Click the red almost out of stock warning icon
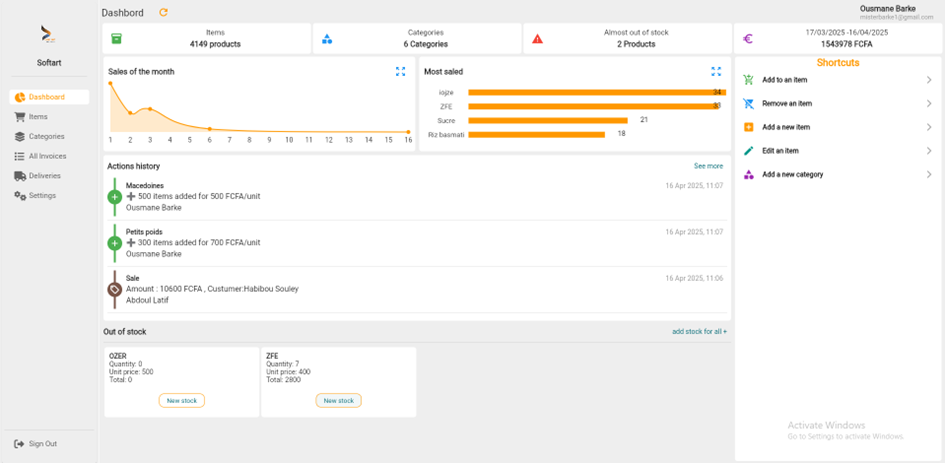Viewport: 945px width, 463px height. click(x=537, y=39)
